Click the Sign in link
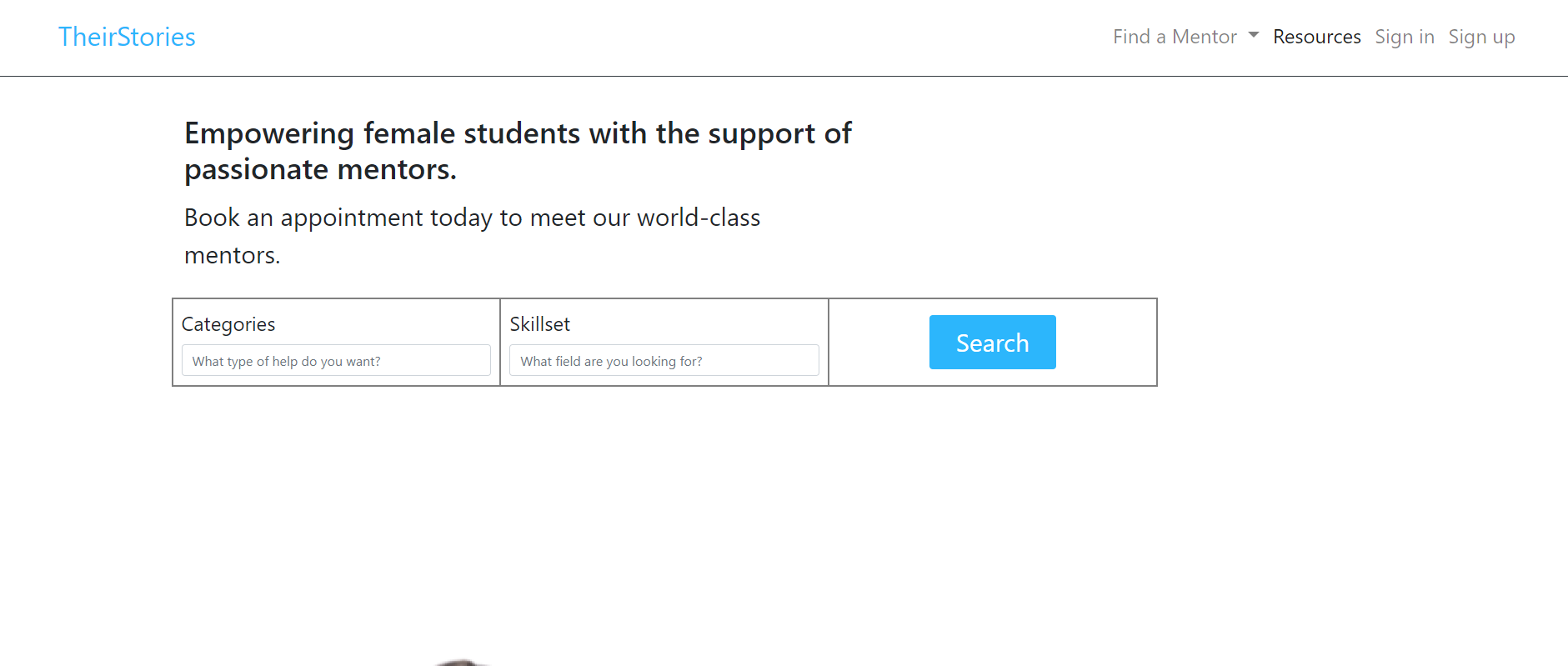 (1404, 37)
